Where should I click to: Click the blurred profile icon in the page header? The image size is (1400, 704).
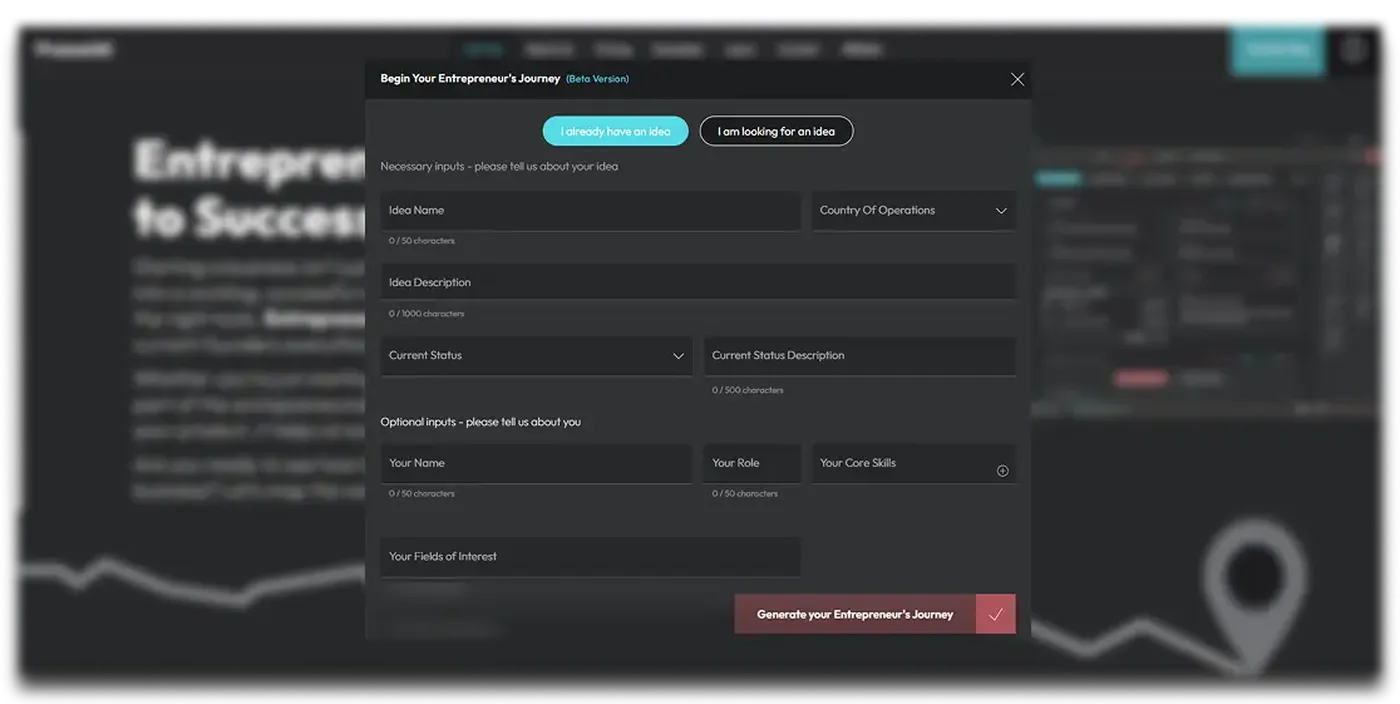pos(1353,49)
